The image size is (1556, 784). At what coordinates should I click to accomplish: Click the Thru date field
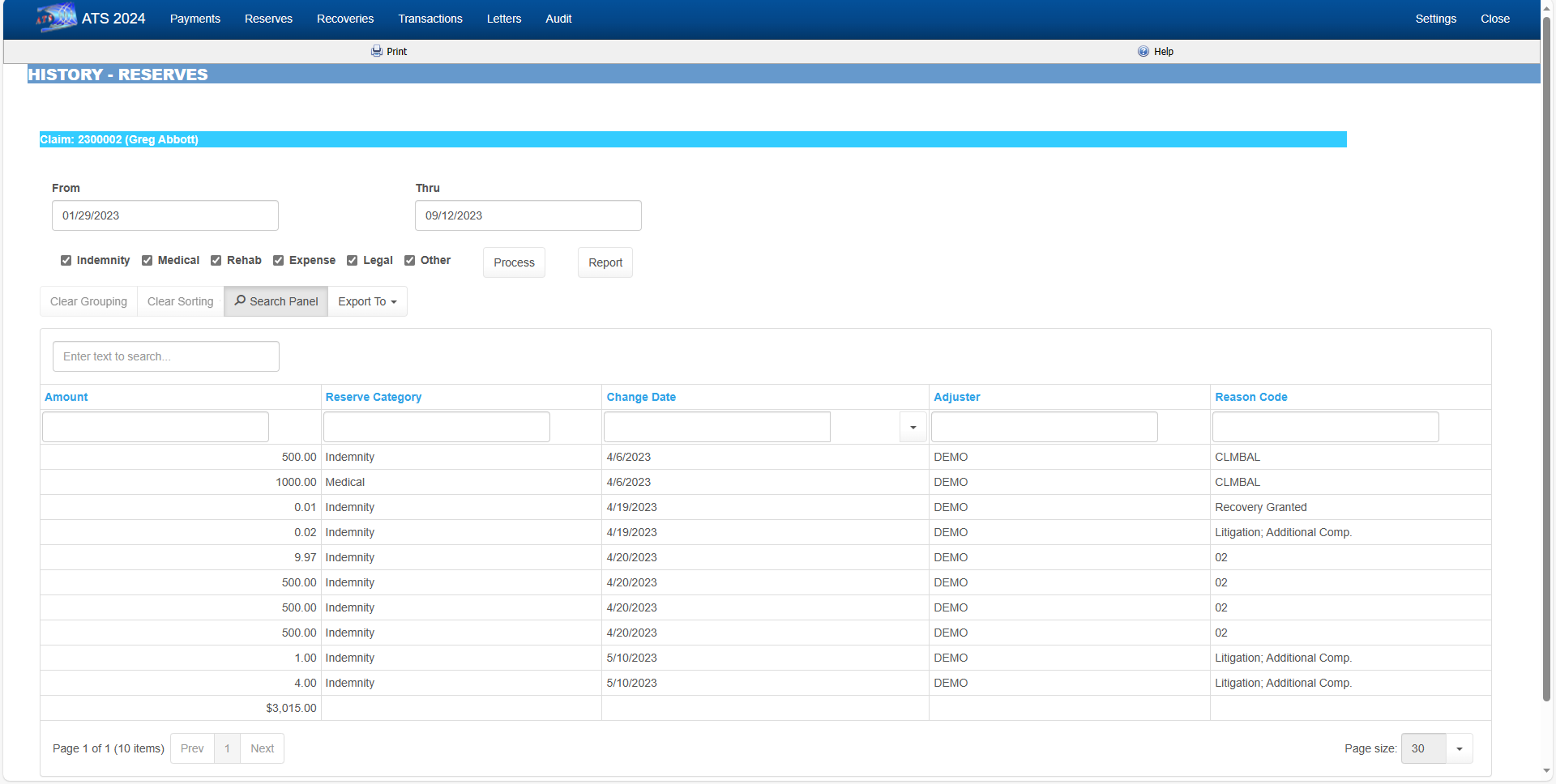click(528, 215)
